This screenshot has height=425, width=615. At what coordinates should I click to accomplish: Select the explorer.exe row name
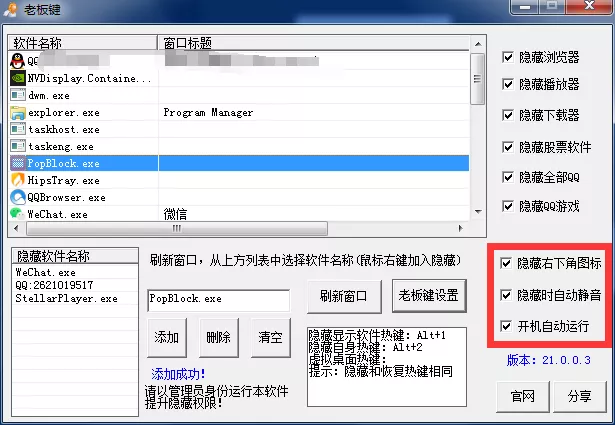[x=64, y=113]
